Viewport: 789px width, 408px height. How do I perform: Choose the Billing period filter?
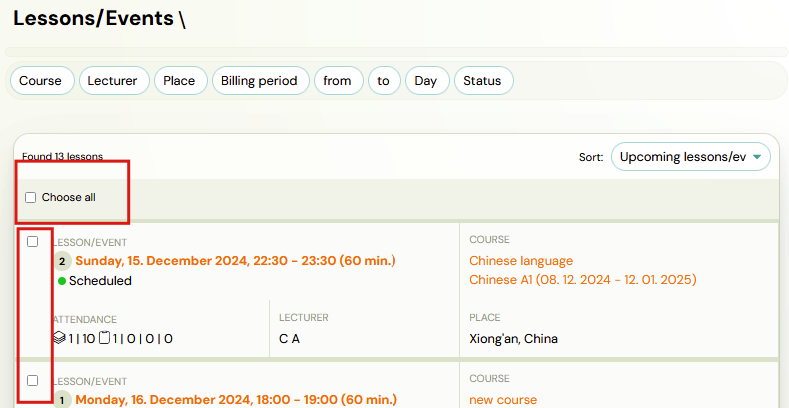pos(259,81)
